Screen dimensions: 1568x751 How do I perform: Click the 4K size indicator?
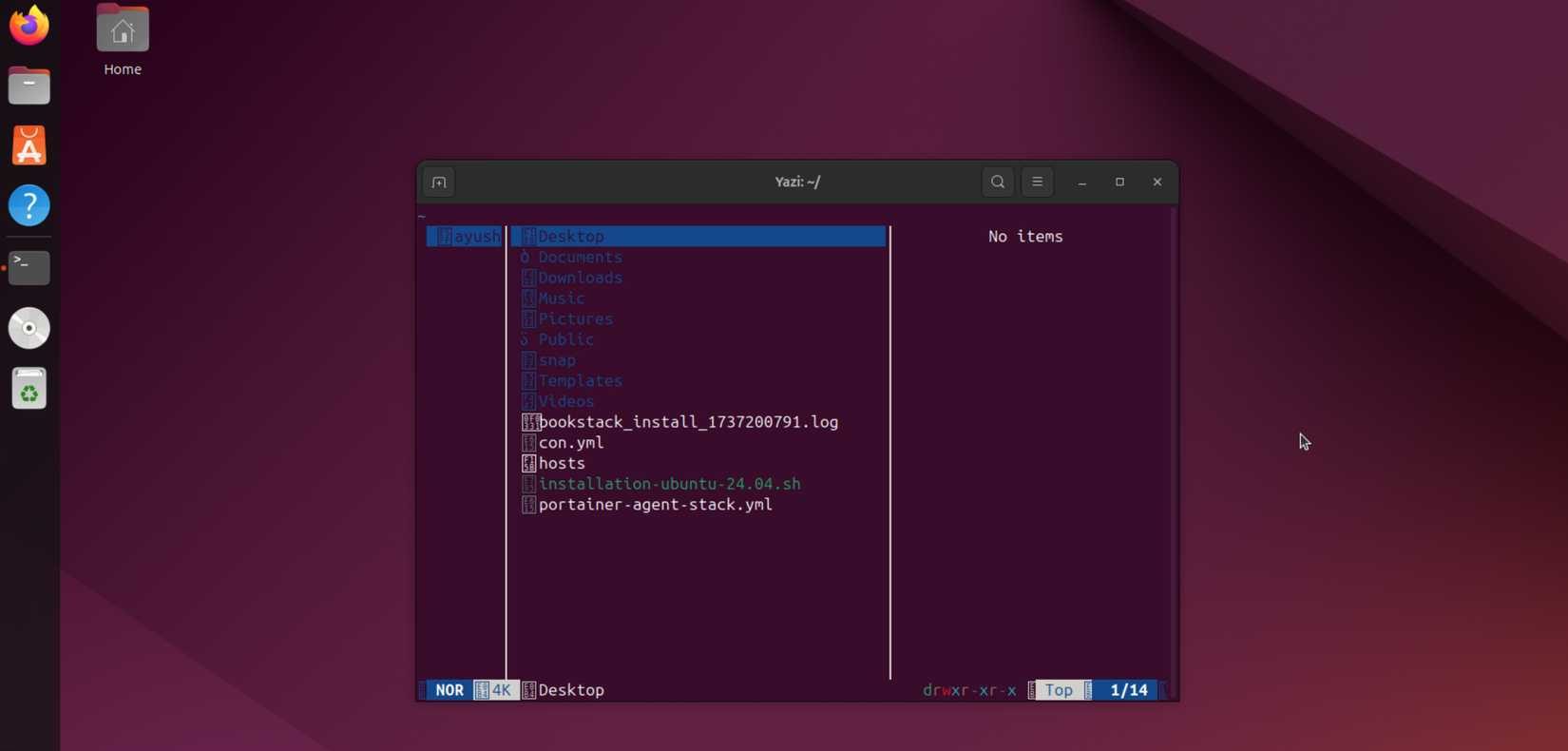(501, 690)
